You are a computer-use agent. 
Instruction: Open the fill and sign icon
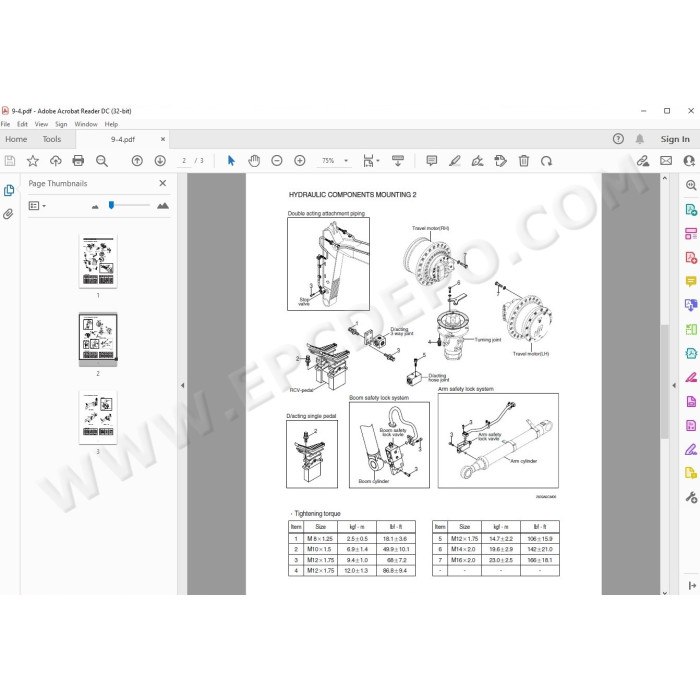point(643,161)
